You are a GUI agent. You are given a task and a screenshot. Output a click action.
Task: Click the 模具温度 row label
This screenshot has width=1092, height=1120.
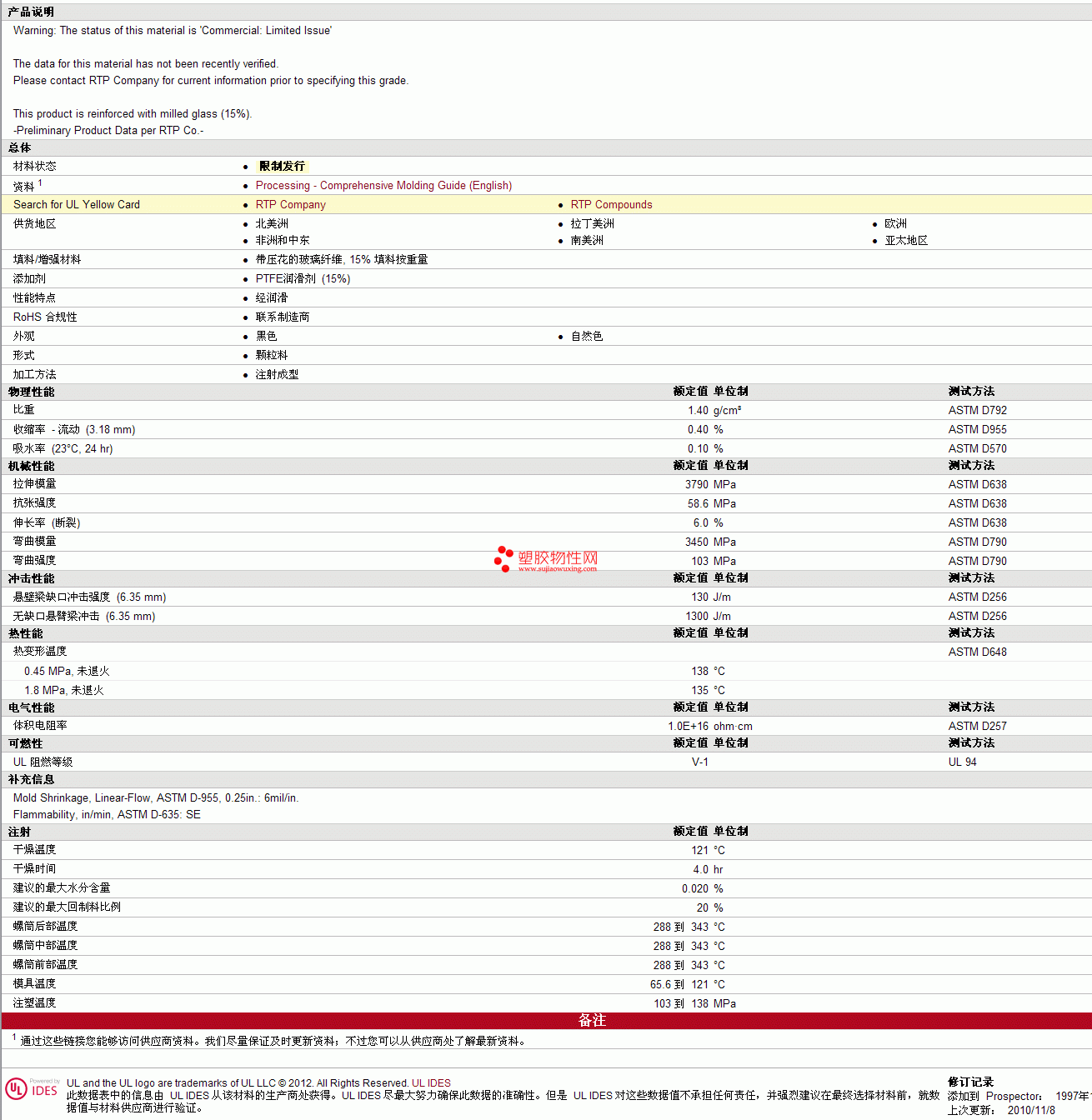34,984
